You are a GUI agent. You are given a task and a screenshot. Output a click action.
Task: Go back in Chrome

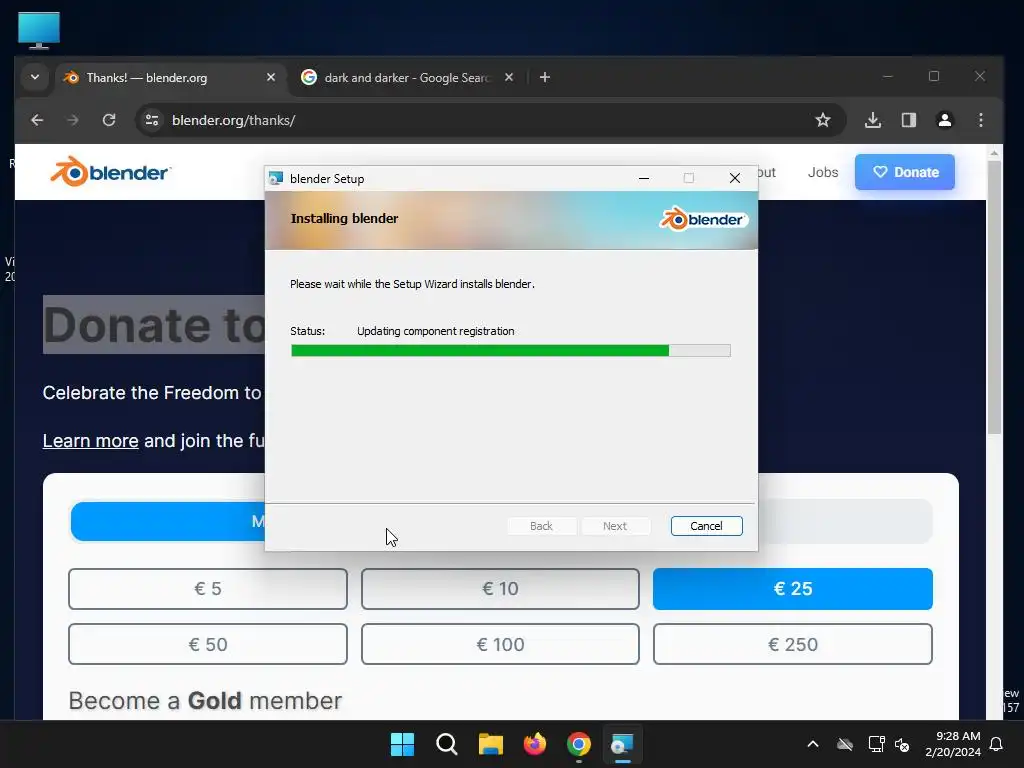tap(37, 120)
